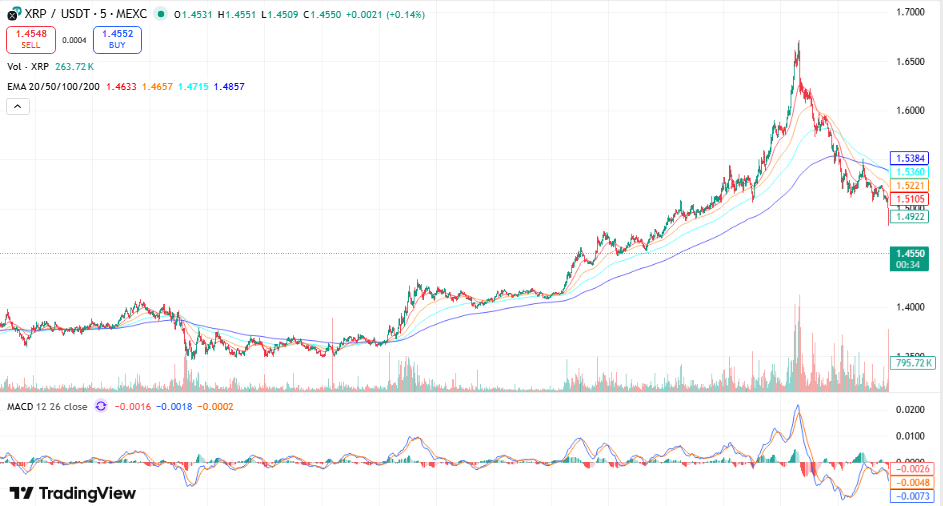The image size is (943, 506).
Task: Click the MACD axis label -0.0073
Action: point(913,496)
